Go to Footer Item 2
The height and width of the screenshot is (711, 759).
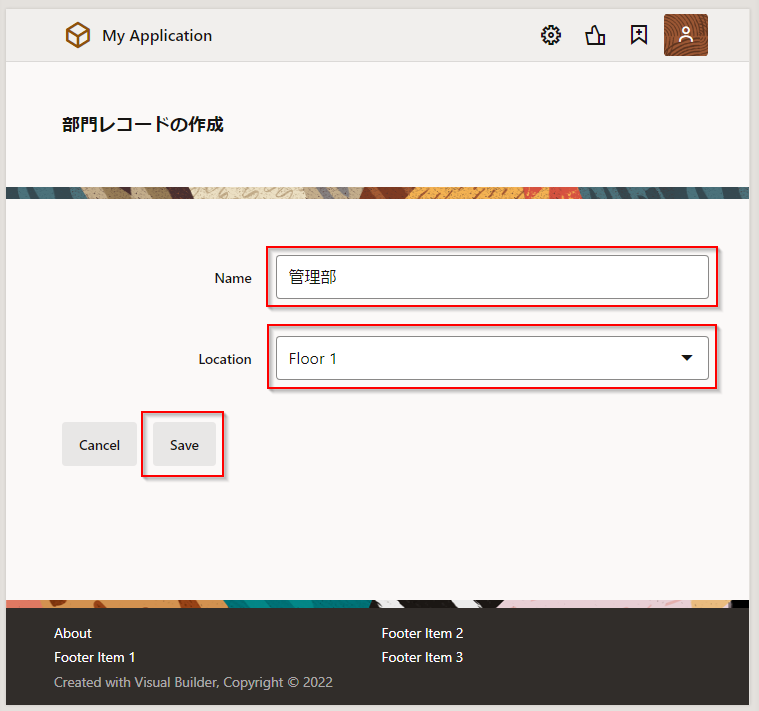(422, 633)
